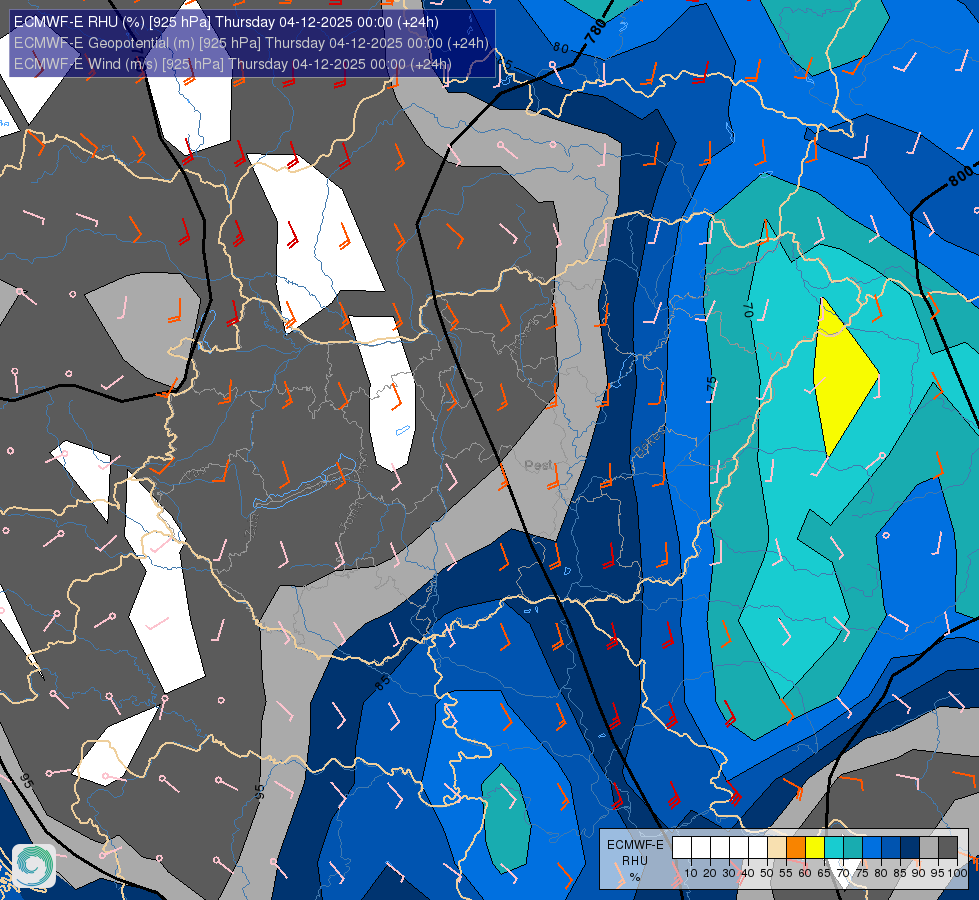Click the '780' geopotential contour label
This screenshot has height=900, width=979.
pyautogui.click(x=594, y=31)
